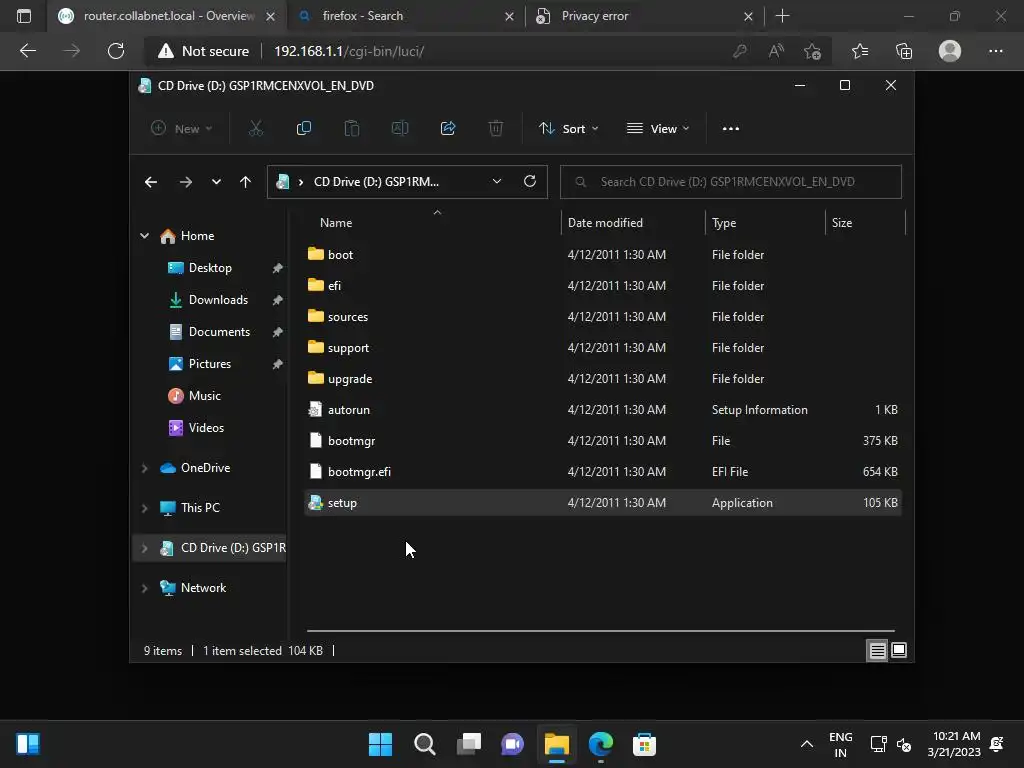The image size is (1024, 768).
Task: Click the Search CD Drive field
Action: [731, 182]
